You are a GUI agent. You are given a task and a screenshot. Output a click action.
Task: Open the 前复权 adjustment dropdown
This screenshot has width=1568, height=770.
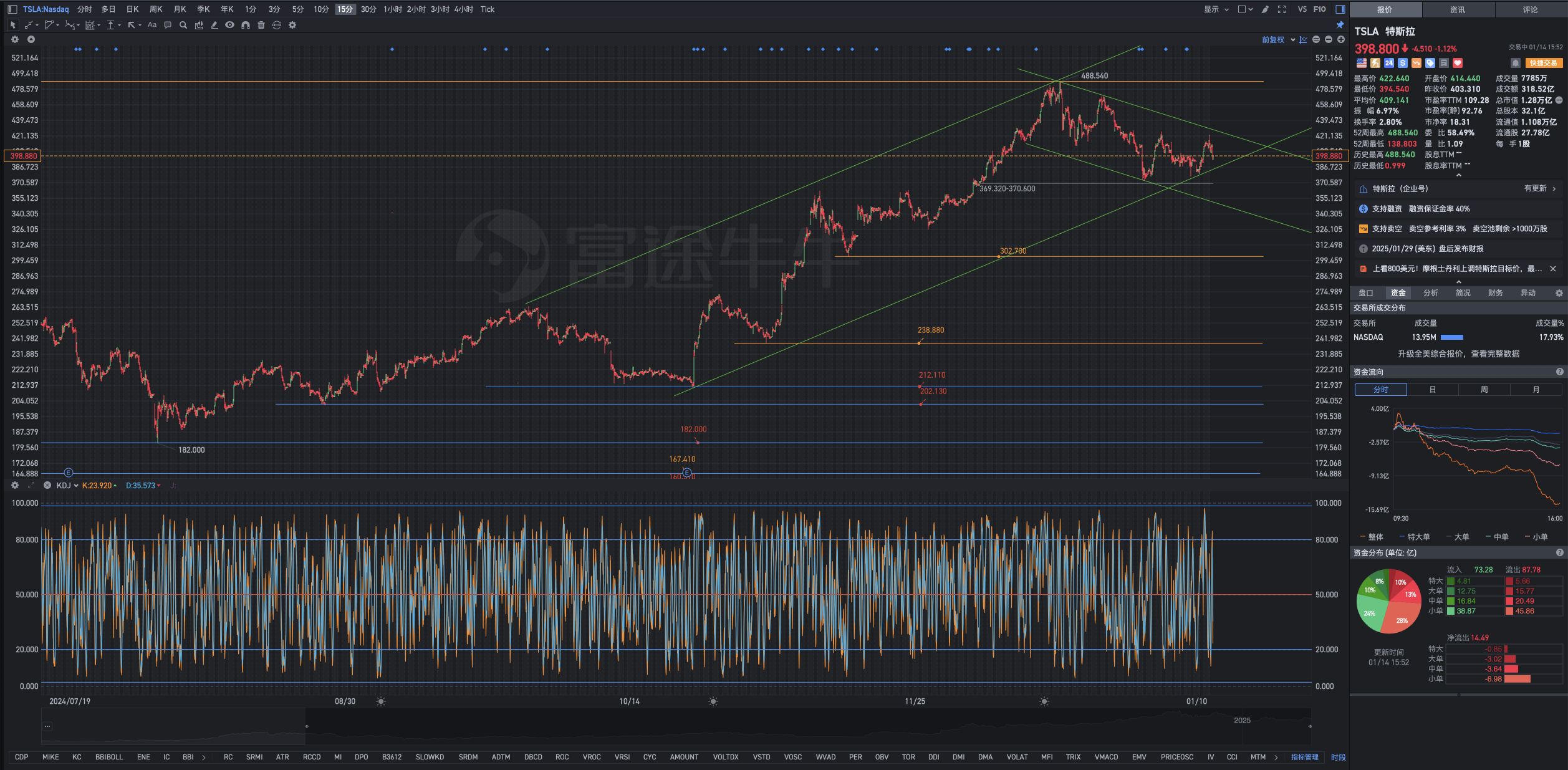pyautogui.click(x=1278, y=39)
